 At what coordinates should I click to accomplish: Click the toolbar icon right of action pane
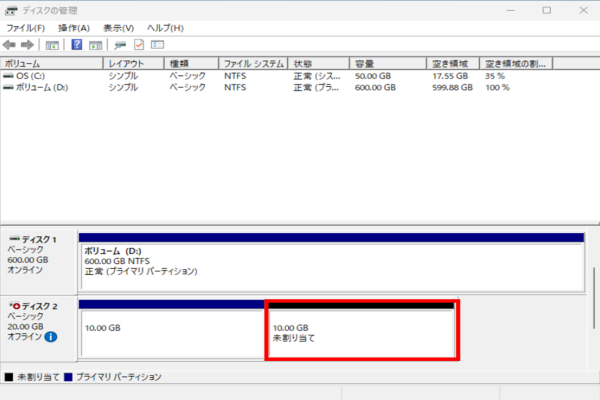pos(120,45)
